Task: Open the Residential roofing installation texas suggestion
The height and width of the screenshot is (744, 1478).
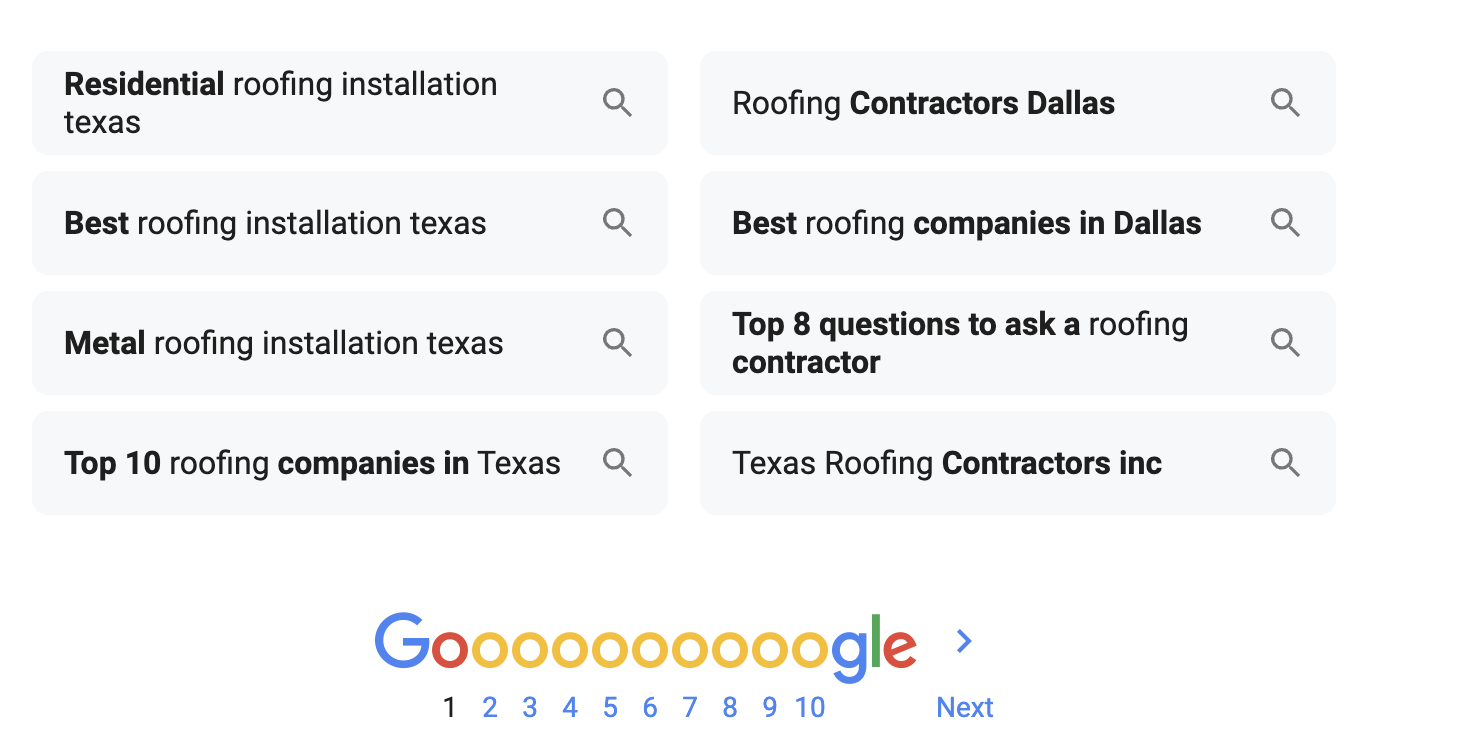Action: [280, 102]
